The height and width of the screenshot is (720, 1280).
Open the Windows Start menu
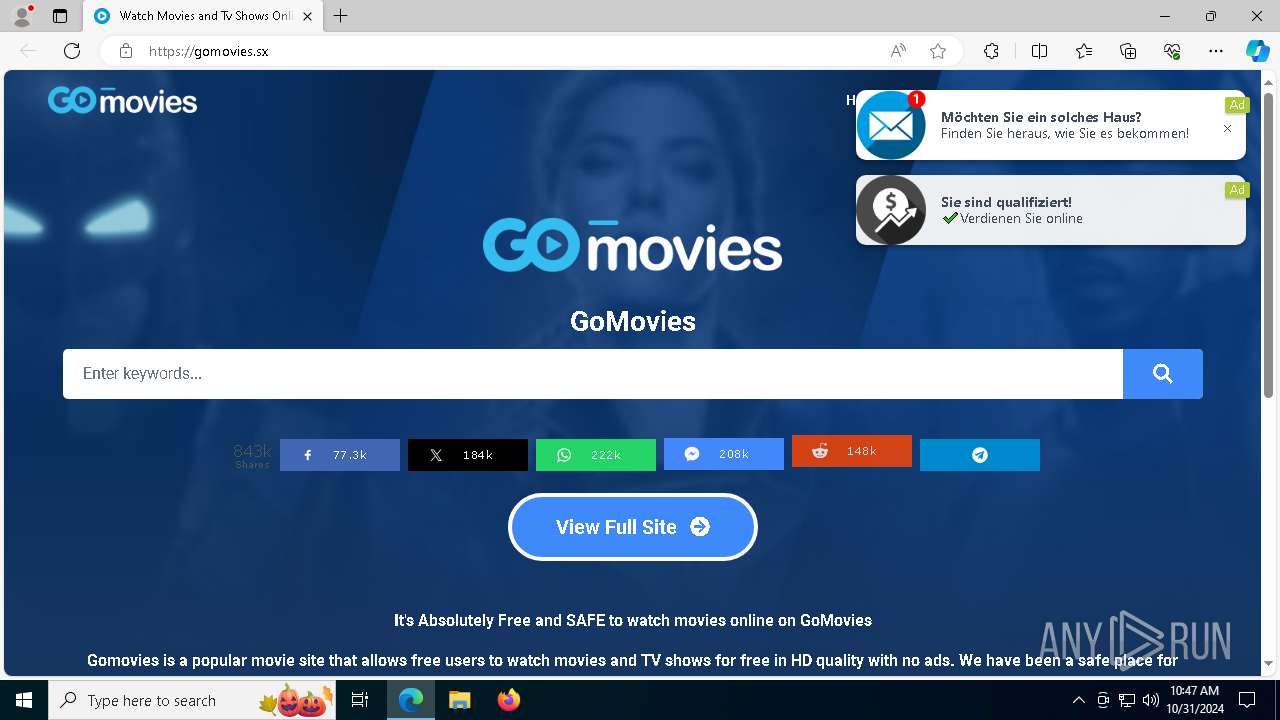[24, 700]
